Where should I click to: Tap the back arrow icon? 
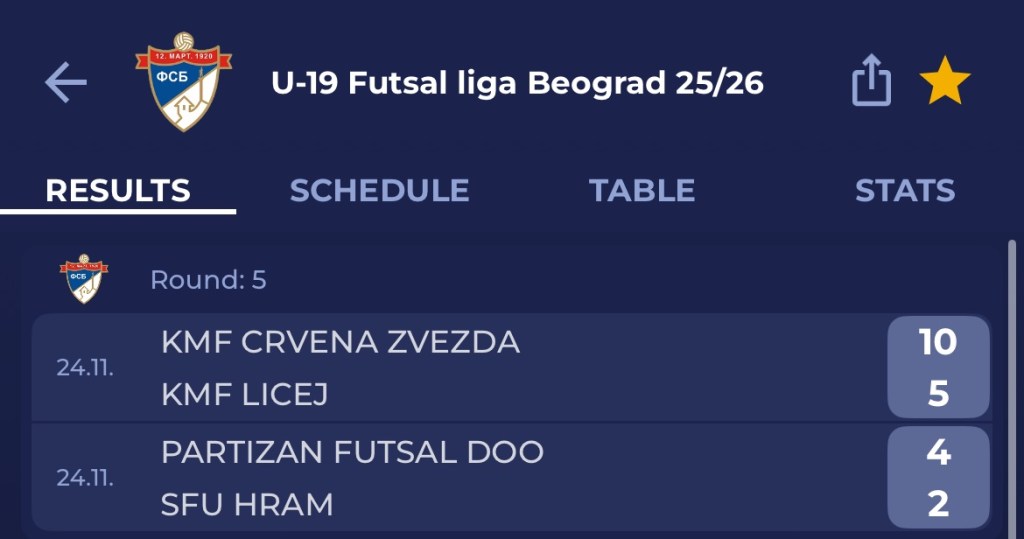pos(66,83)
